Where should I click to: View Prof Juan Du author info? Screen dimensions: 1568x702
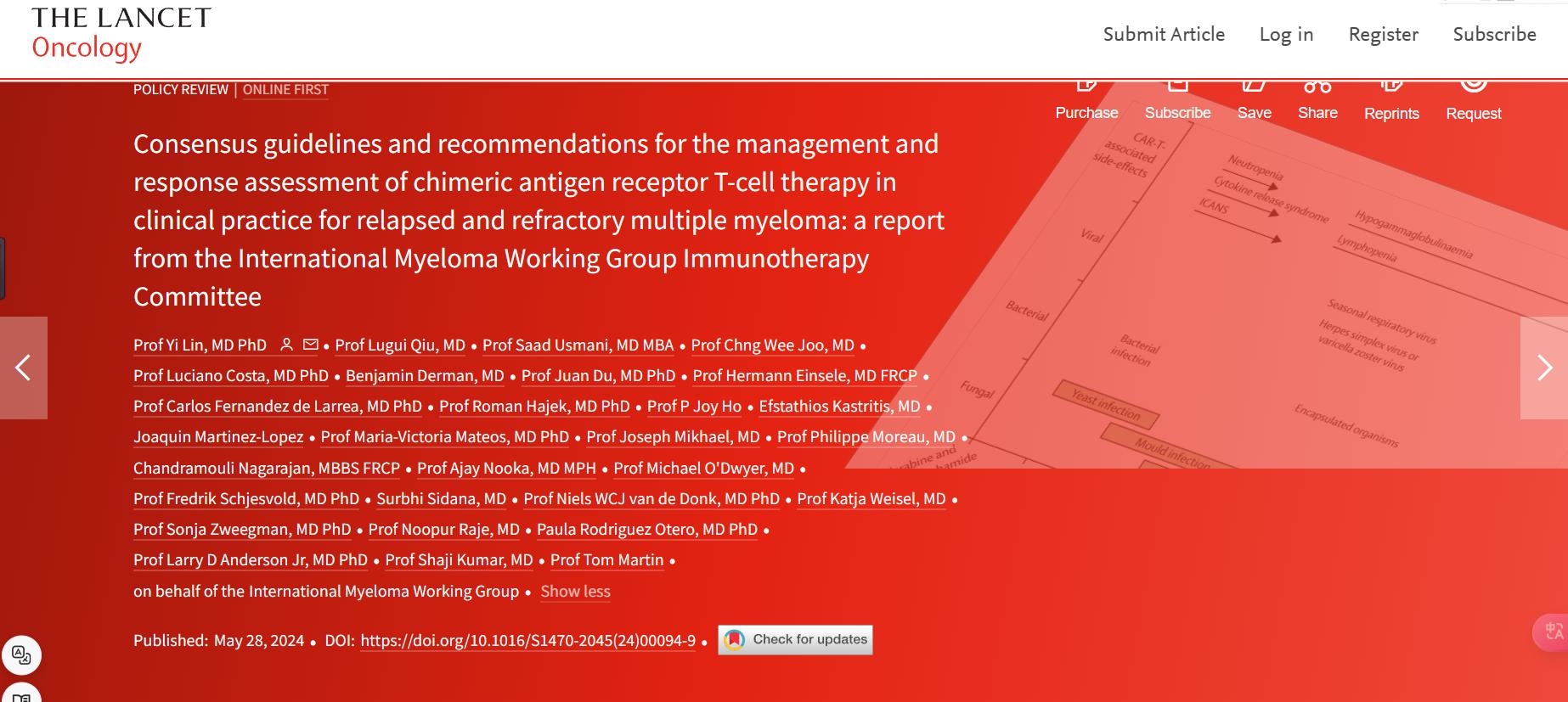[598, 375]
